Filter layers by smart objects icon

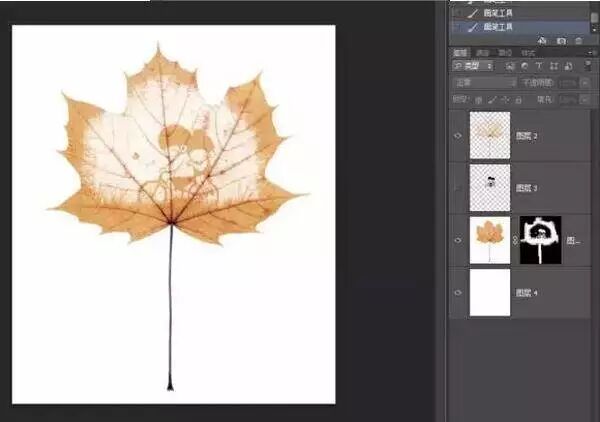click(x=569, y=66)
